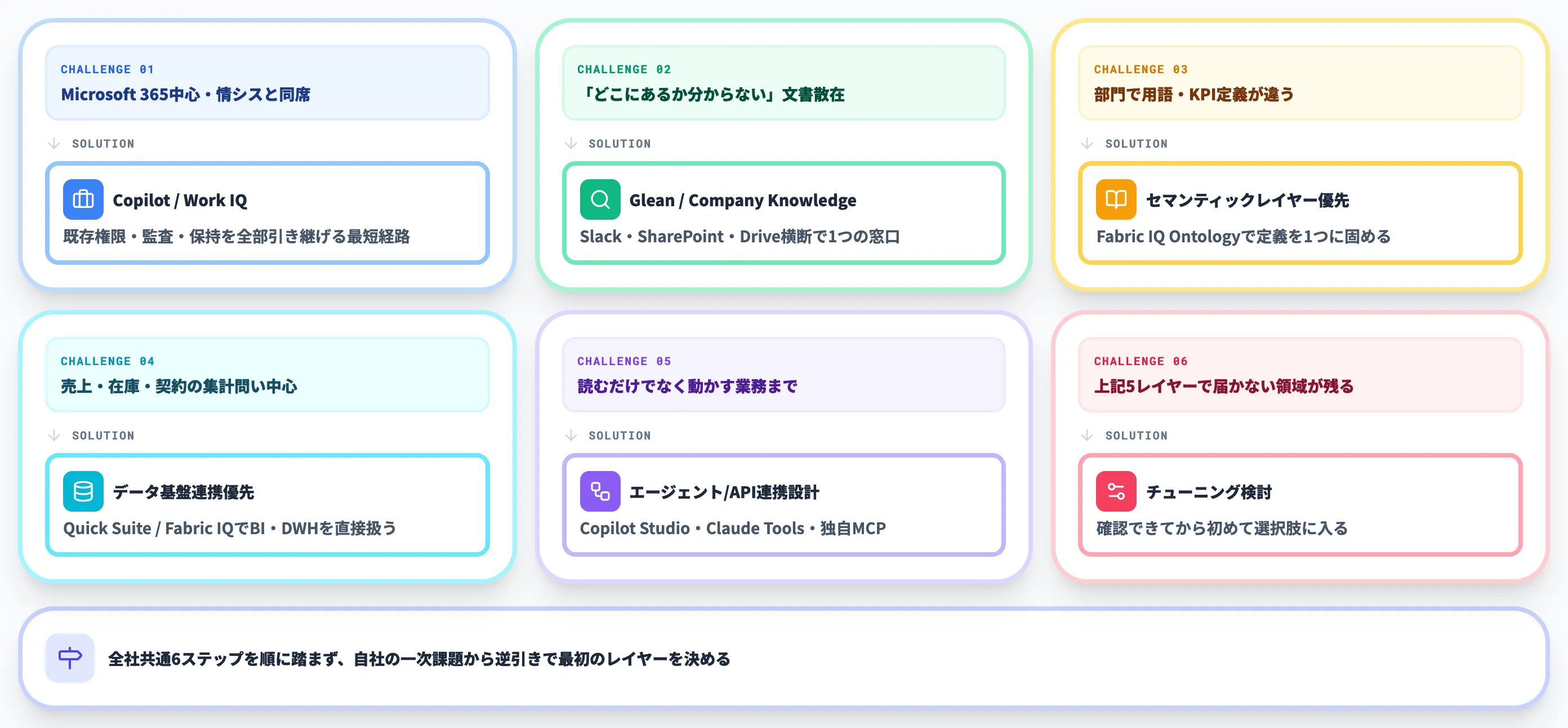Click the heading 部門で用語・KPI定義が違う

click(x=1193, y=95)
